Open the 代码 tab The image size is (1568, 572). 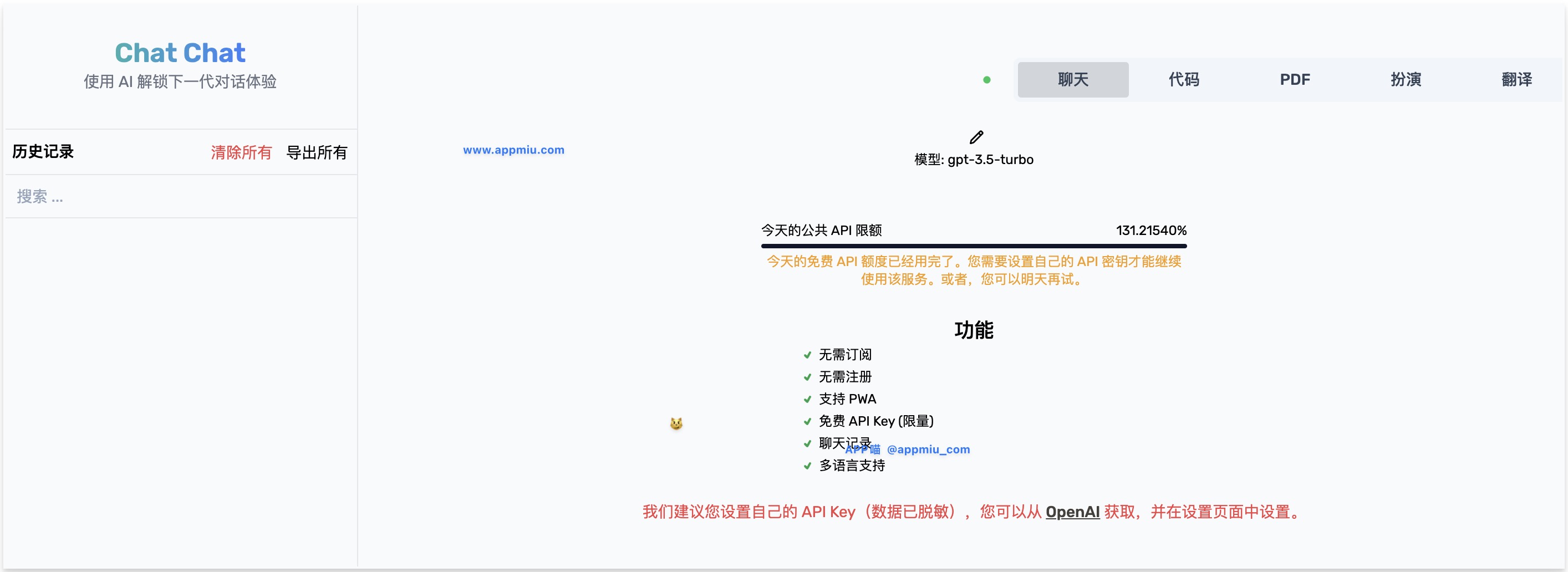point(1183,80)
